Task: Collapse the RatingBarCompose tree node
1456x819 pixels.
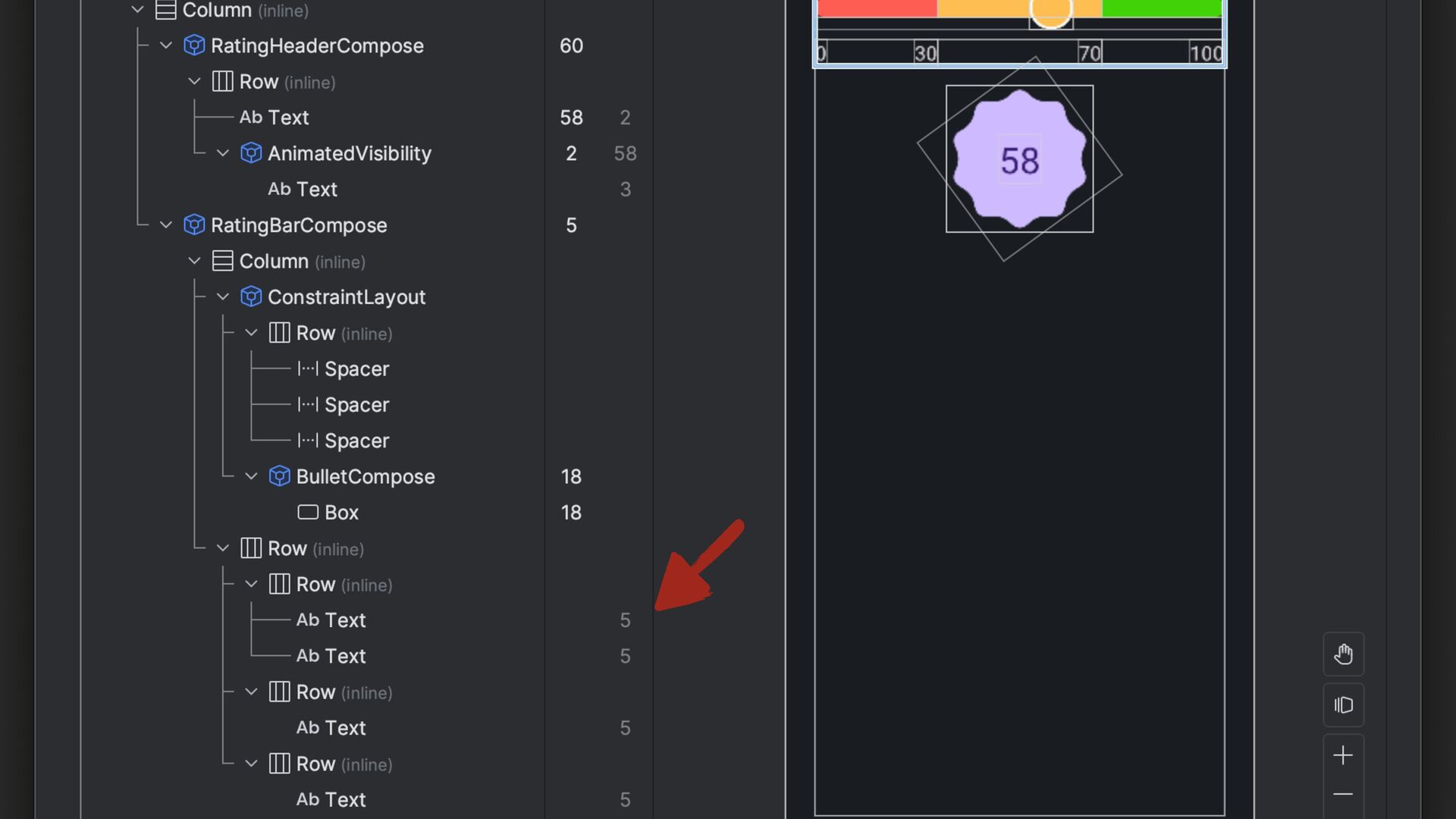Action: 166,225
